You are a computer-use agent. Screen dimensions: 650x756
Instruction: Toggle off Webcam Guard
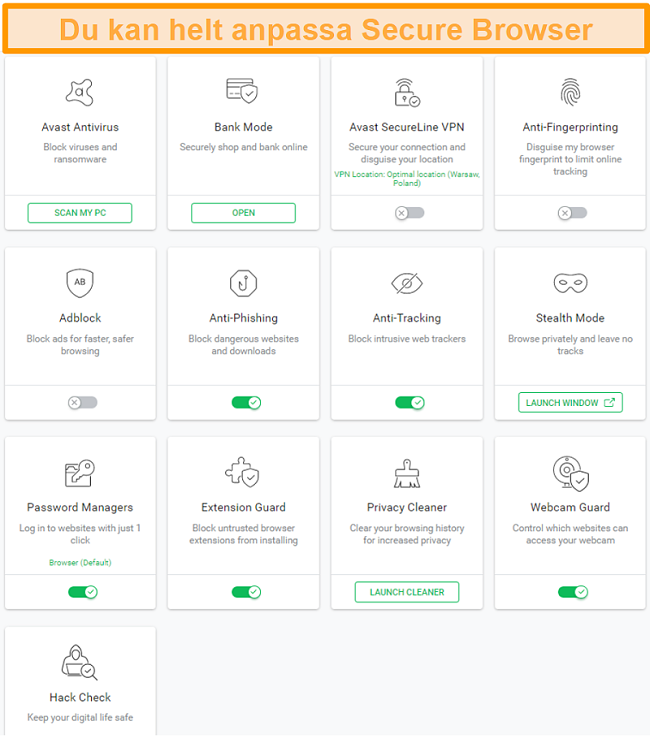(x=573, y=592)
